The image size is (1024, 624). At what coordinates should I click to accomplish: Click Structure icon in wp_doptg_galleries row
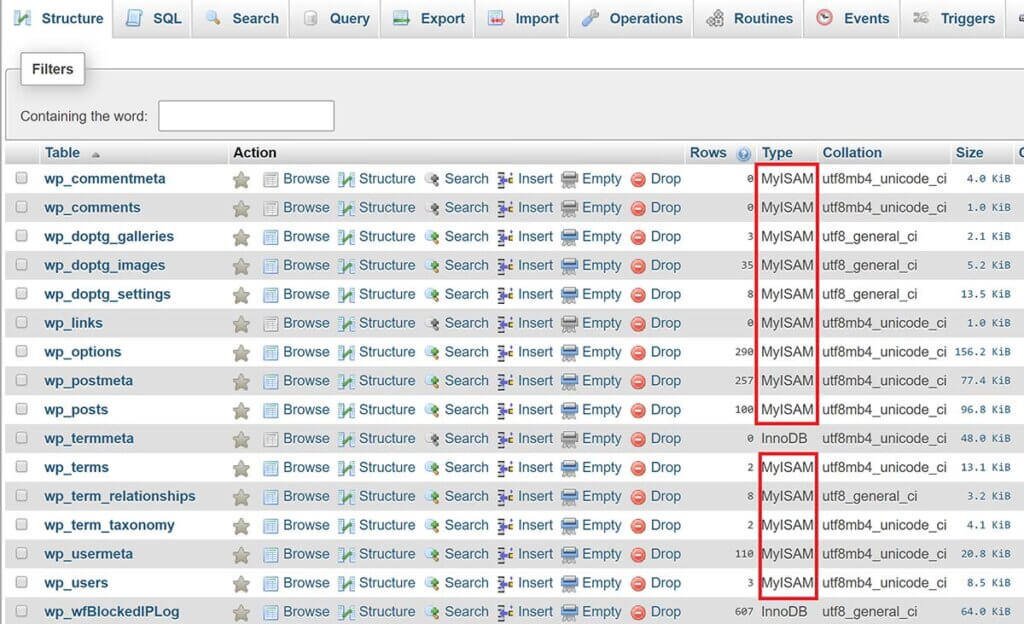pyautogui.click(x=346, y=237)
